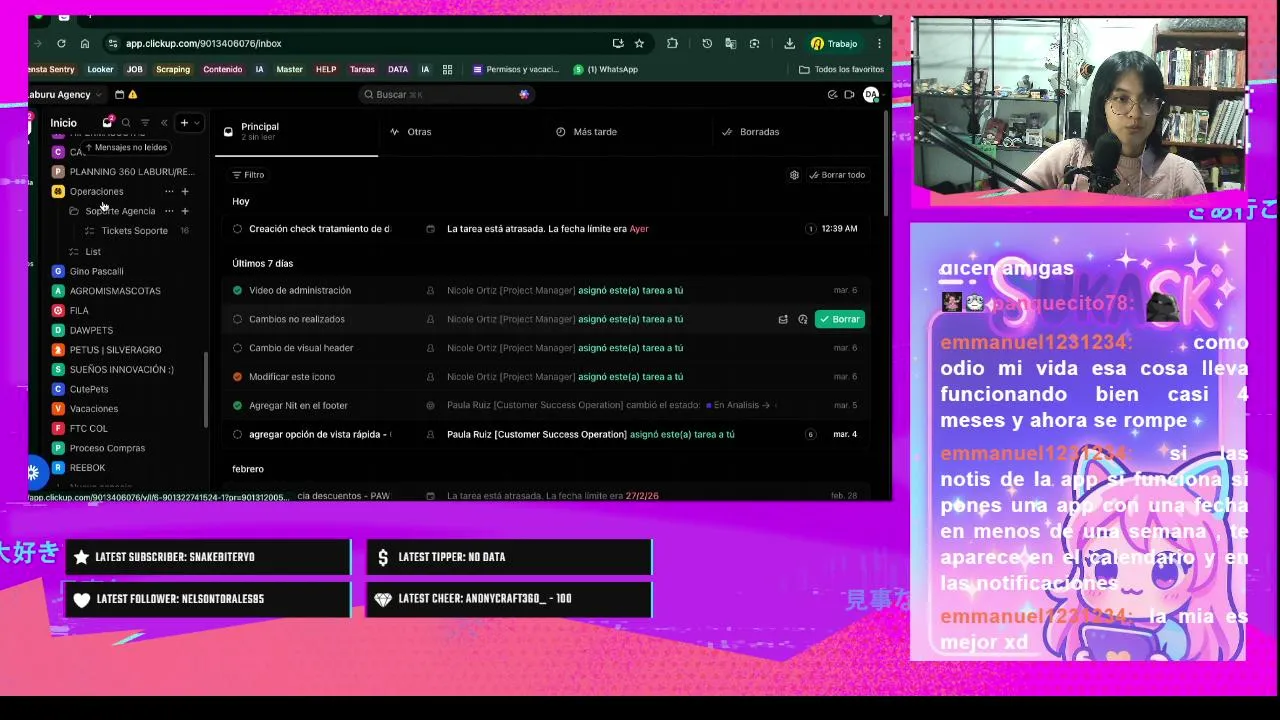Screen dimensions: 1280x720
Task: Open the browser history clock icon
Action: tap(707, 43)
